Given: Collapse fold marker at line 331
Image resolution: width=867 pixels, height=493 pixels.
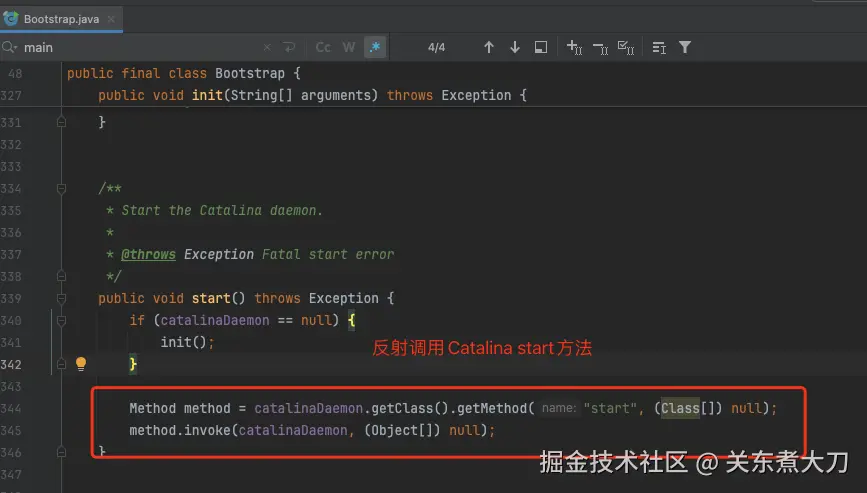Looking at the screenshot, I should coord(61,122).
